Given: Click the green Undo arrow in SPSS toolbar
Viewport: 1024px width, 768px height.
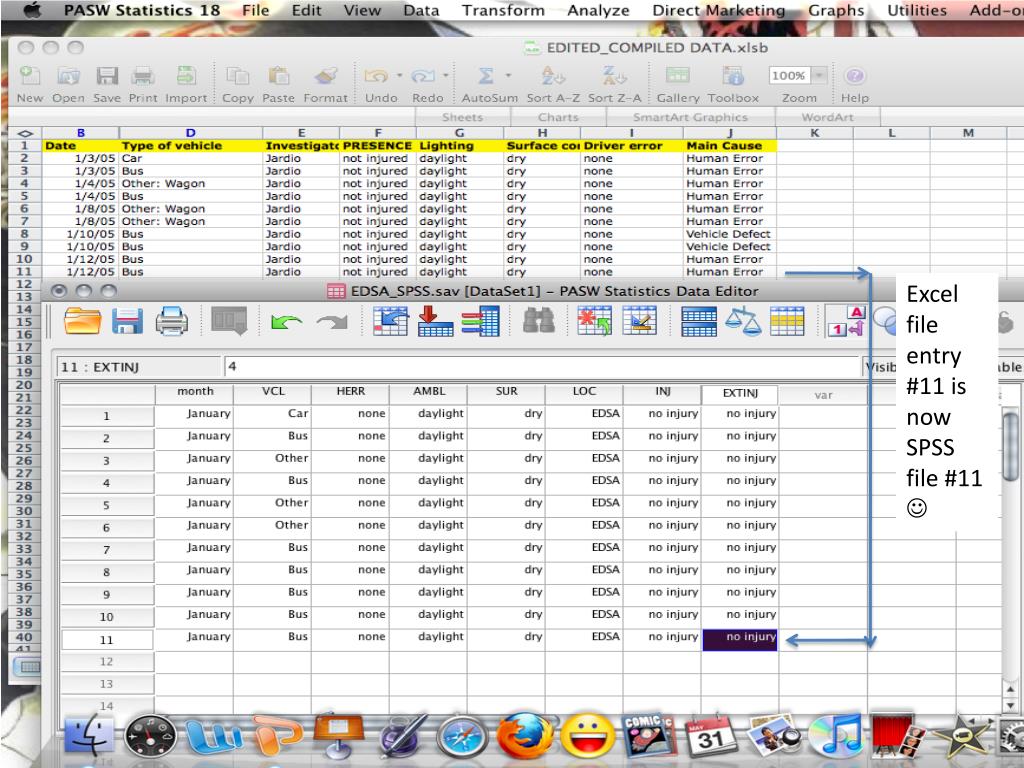Looking at the screenshot, I should coord(286,321).
